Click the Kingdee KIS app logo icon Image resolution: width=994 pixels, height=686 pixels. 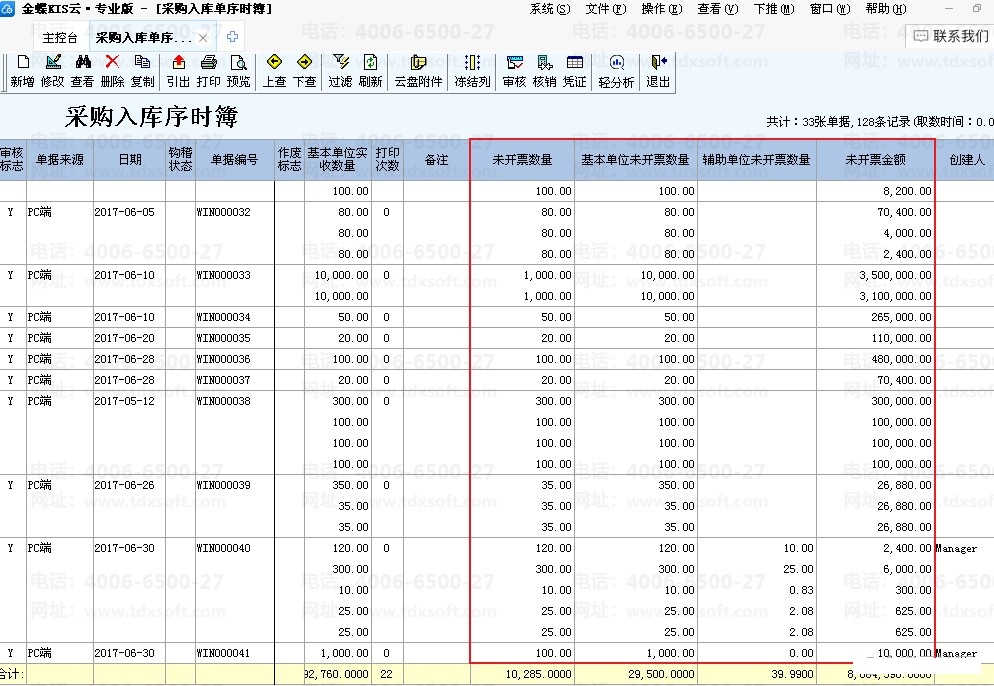(7, 9)
